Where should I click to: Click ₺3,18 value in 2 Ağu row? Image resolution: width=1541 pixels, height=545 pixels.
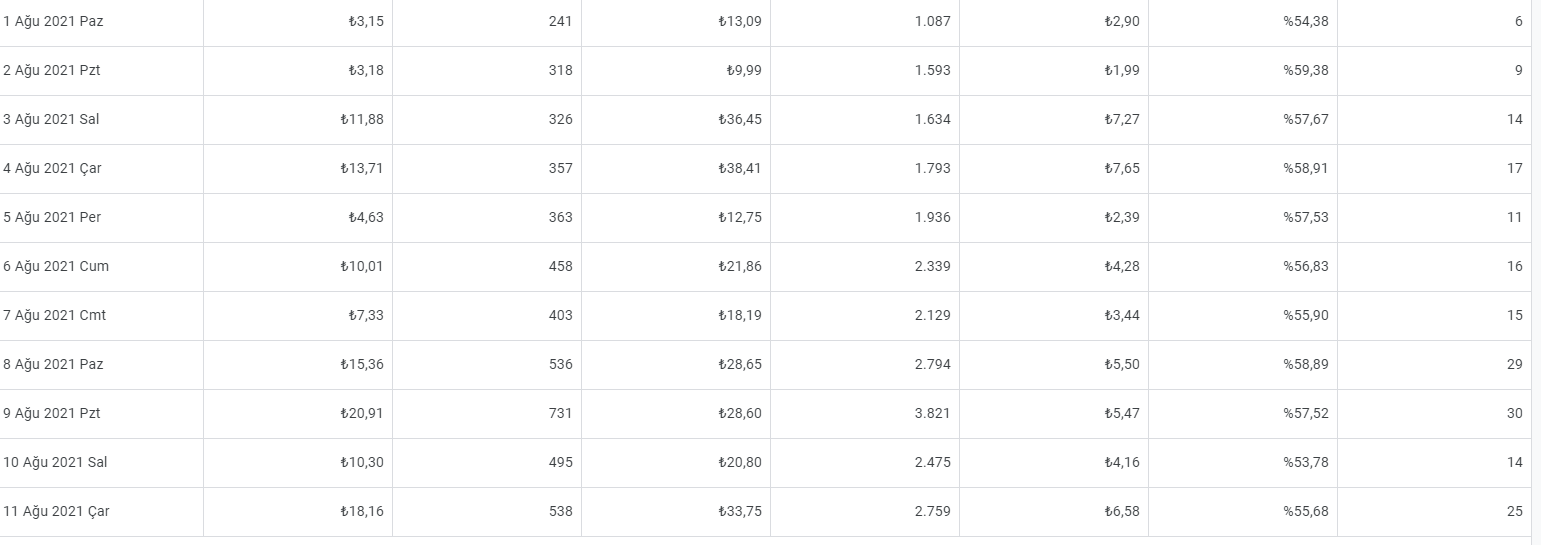[365, 70]
